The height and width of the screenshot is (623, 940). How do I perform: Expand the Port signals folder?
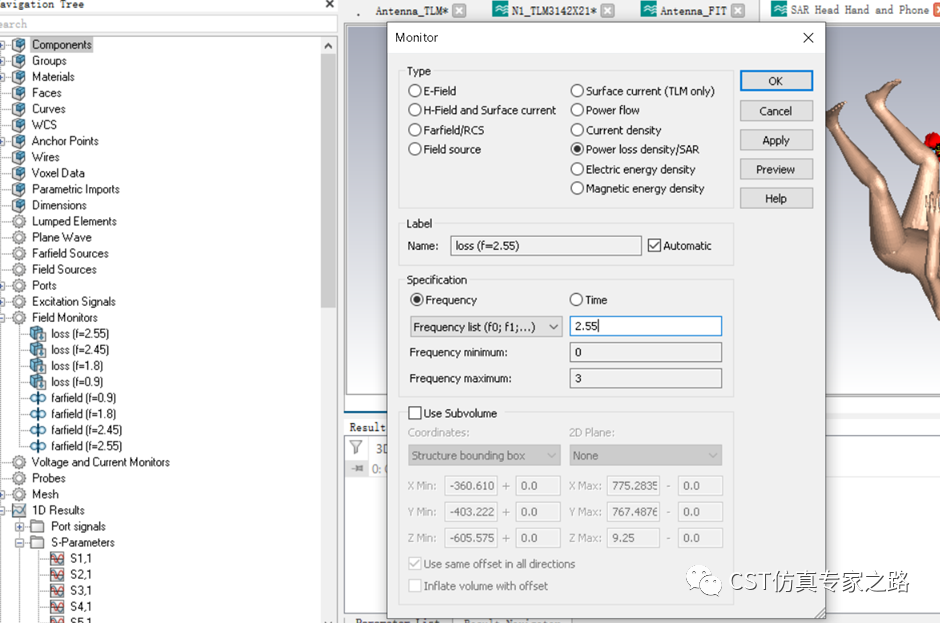(20, 526)
